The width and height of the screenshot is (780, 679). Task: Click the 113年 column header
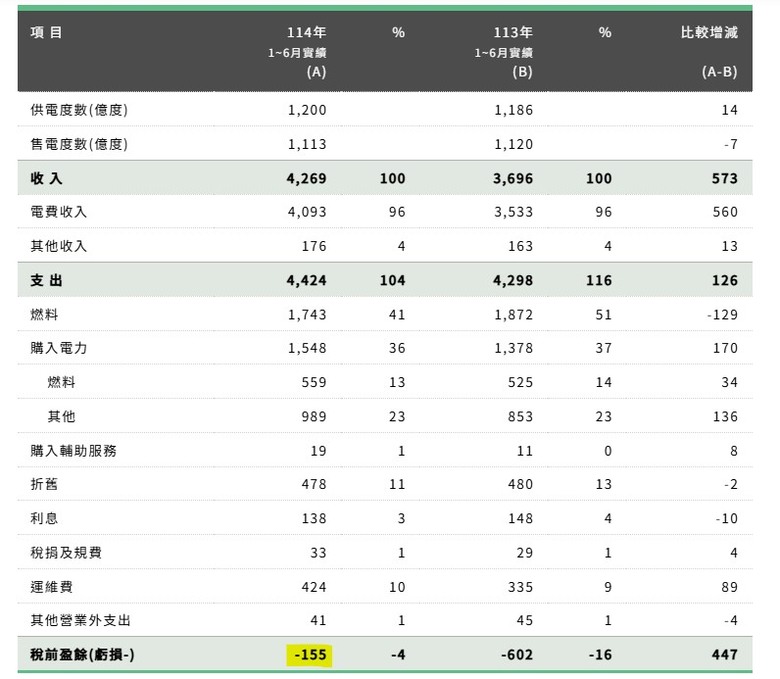(x=513, y=33)
